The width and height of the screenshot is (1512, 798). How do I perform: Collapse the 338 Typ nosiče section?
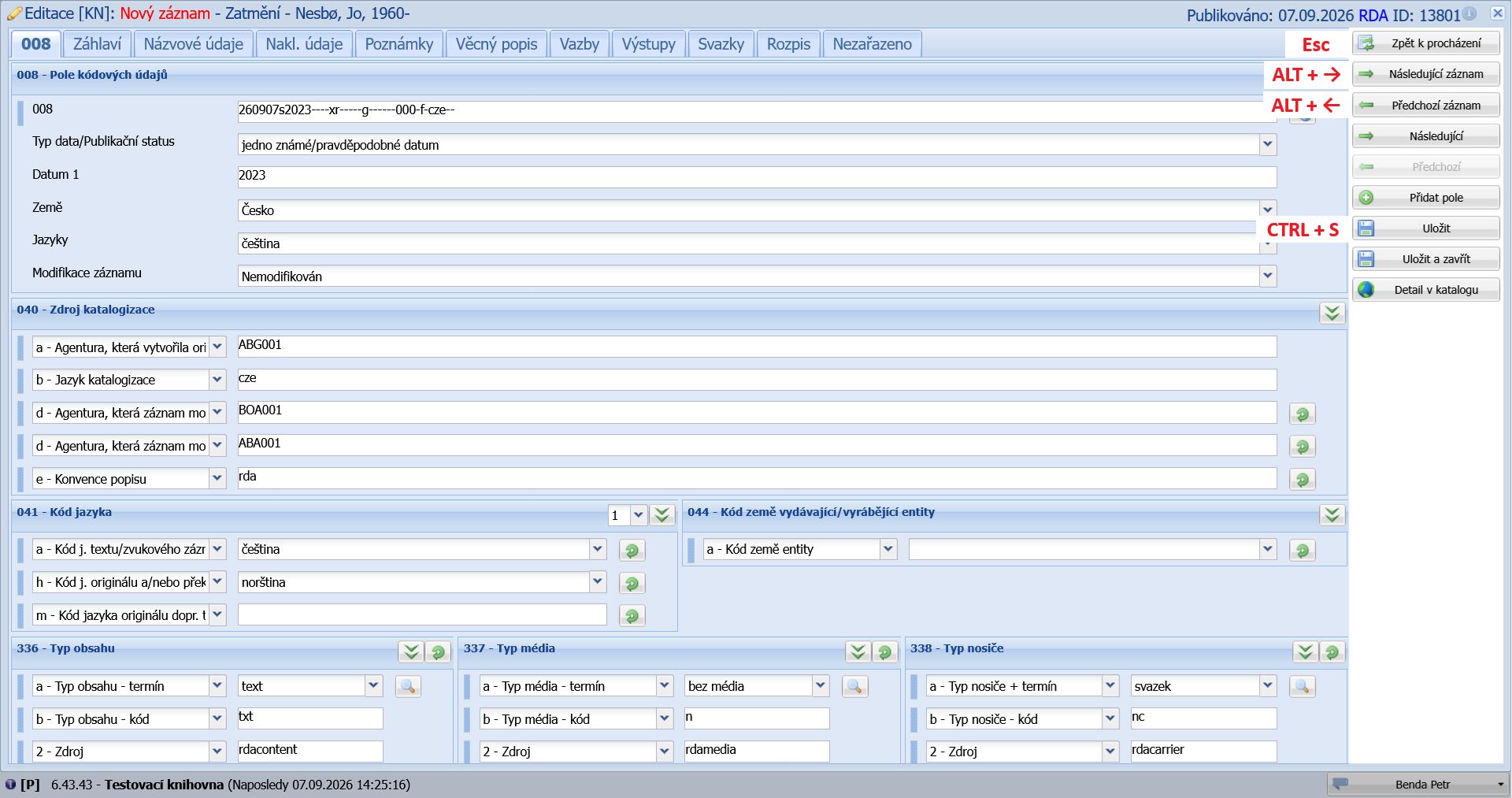(1306, 651)
